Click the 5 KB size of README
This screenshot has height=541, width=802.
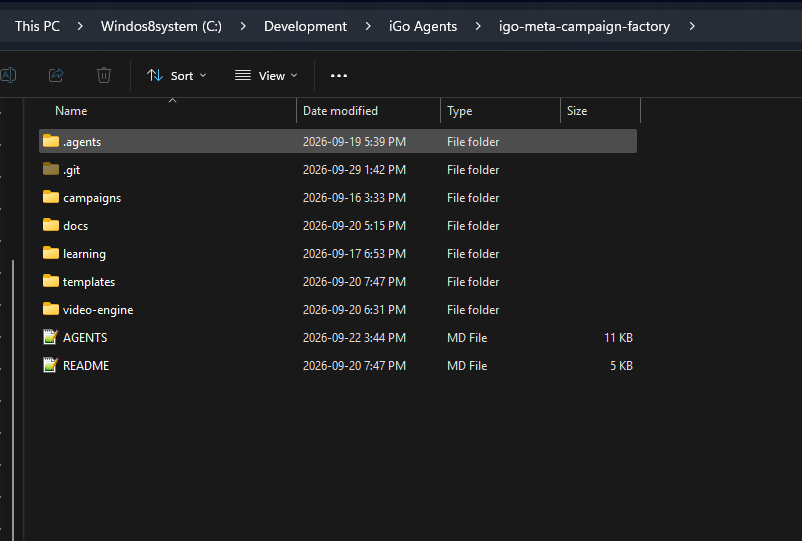(x=621, y=366)
